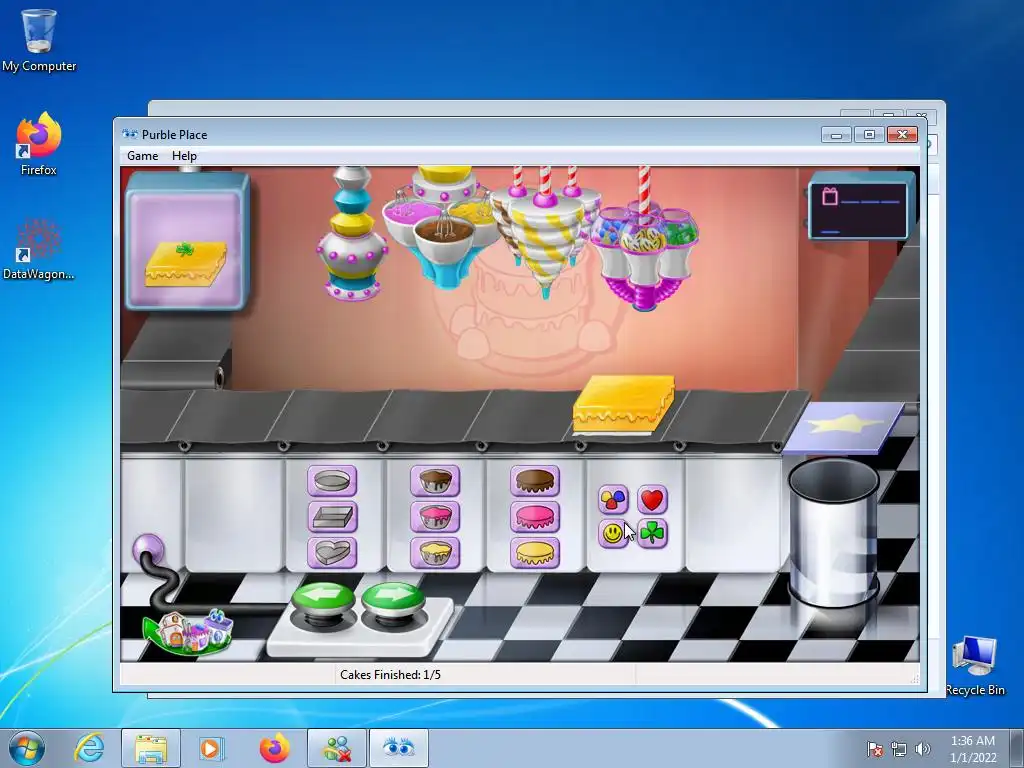Open Firefox desktop shortcut

(x=39, y=144)
